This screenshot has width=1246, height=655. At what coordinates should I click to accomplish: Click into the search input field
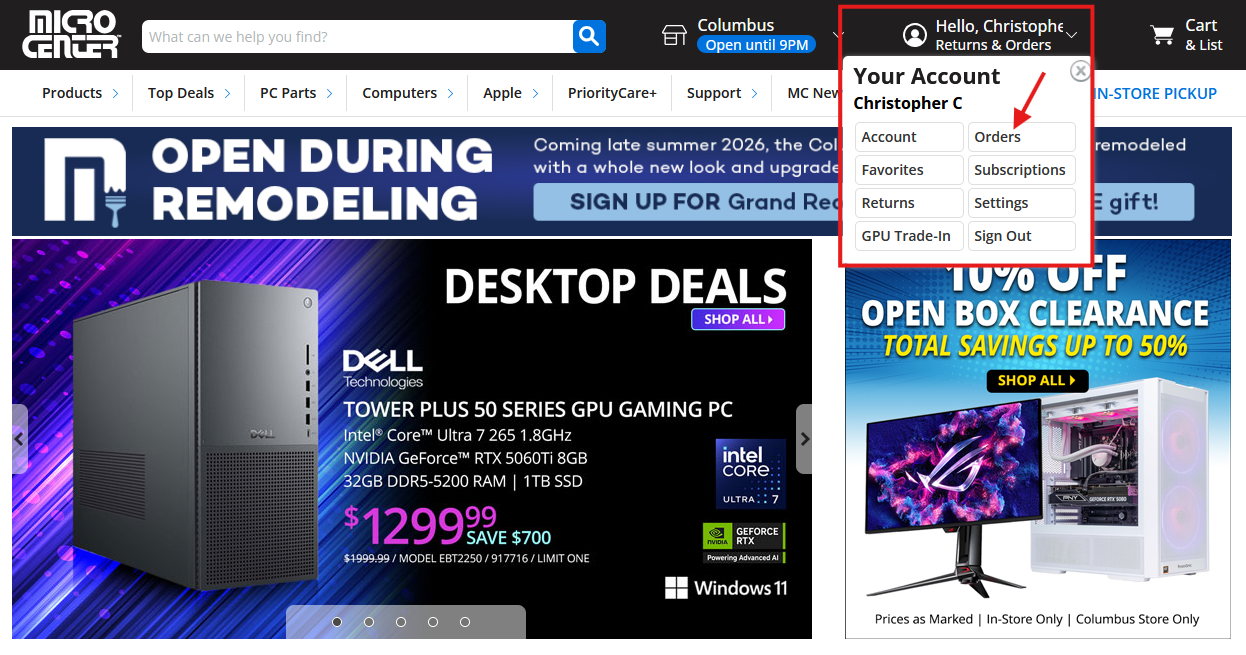click(358, 37)
